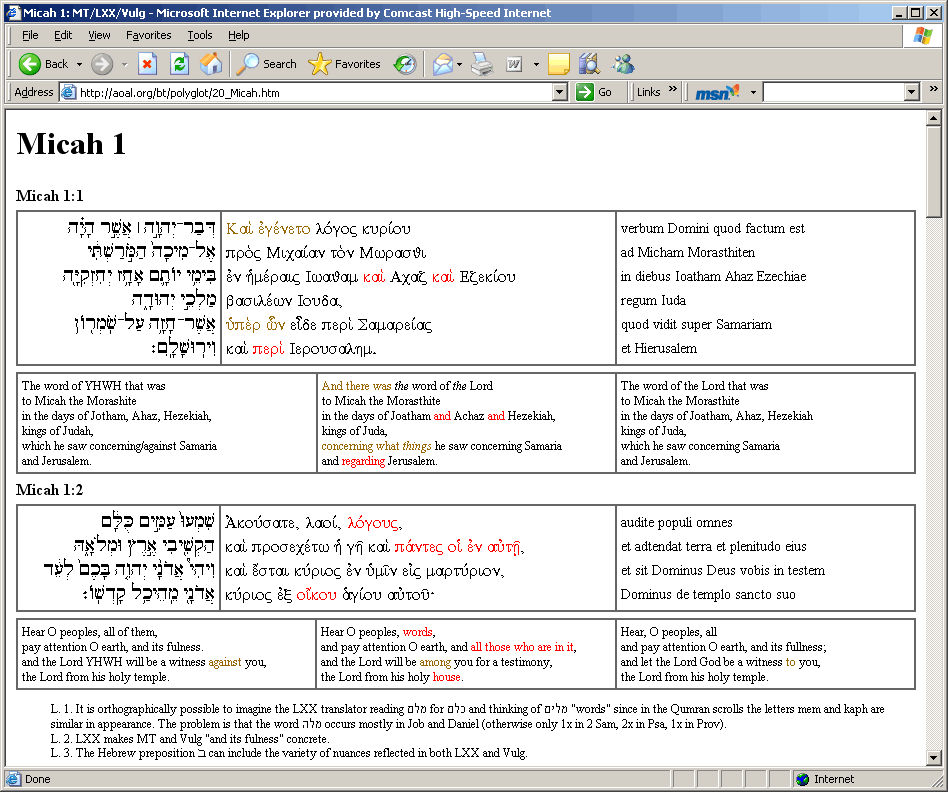This screenshot has width=948, height=792.
Task: Click the Back navigation button
Action: [43, 64]
